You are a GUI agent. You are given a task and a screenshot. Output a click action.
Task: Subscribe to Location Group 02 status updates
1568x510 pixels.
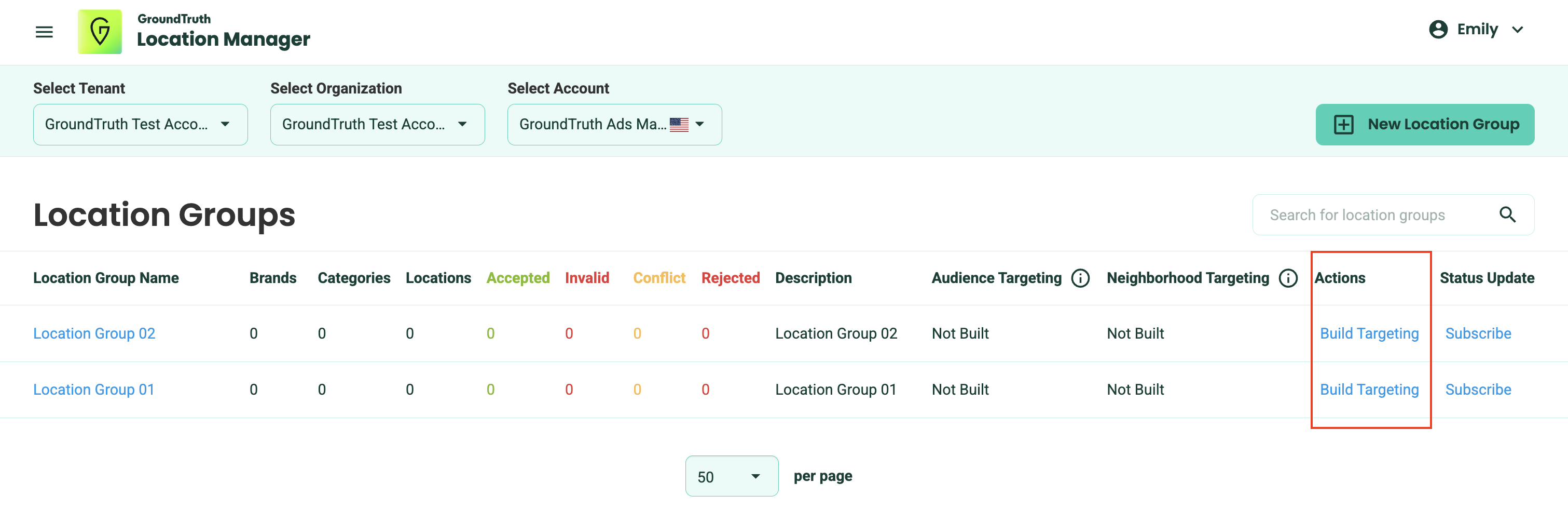(1478, 333)
